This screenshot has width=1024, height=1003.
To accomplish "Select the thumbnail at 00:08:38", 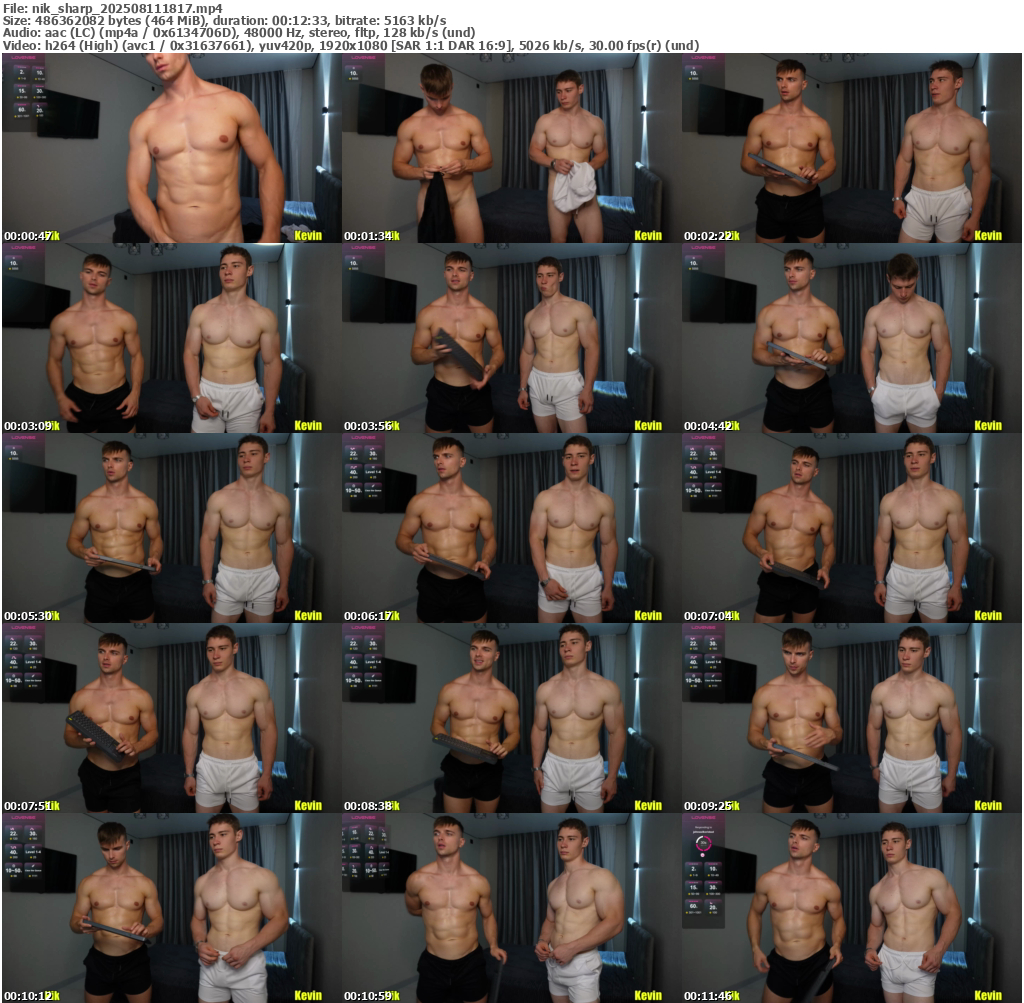I will point(511,718).
